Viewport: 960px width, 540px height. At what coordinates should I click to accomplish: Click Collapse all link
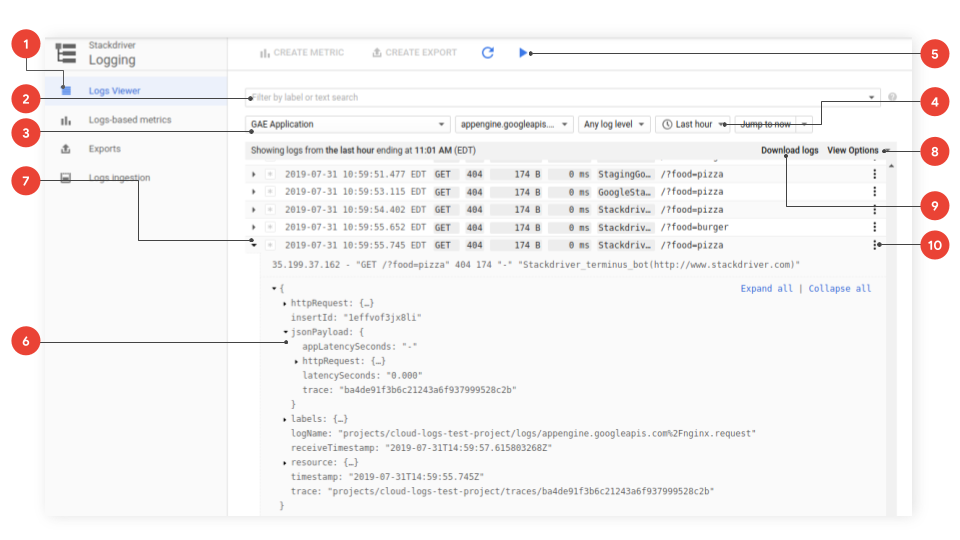click(x=839, y=288)
